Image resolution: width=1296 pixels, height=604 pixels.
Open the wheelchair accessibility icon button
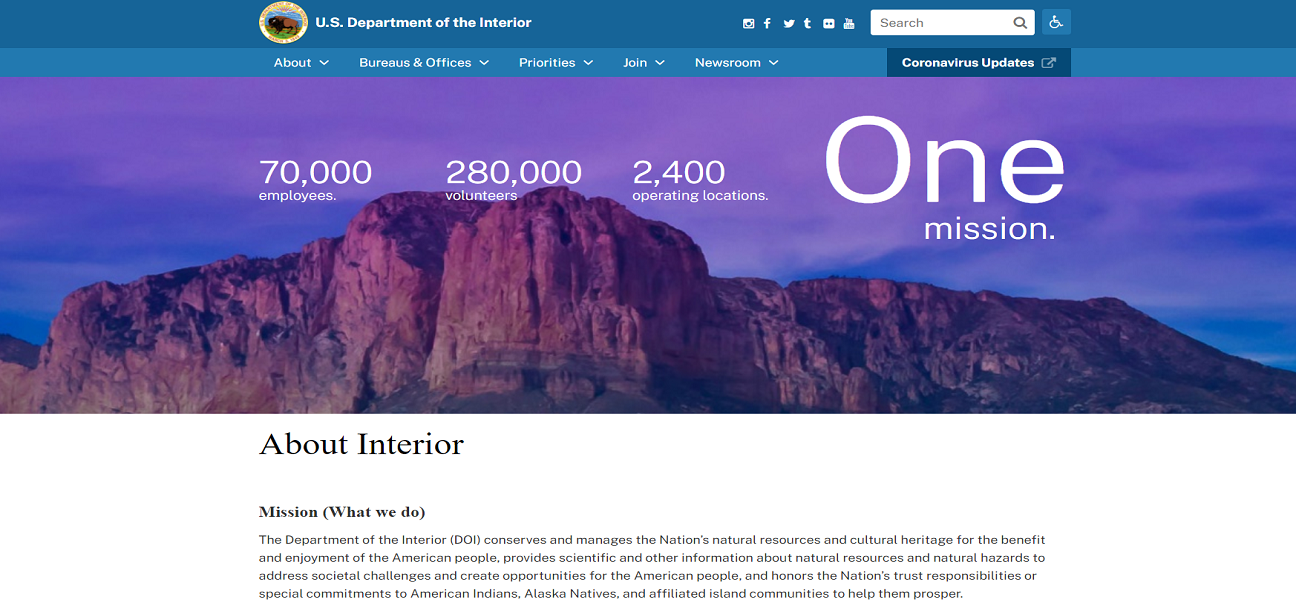coord(1056,22)
